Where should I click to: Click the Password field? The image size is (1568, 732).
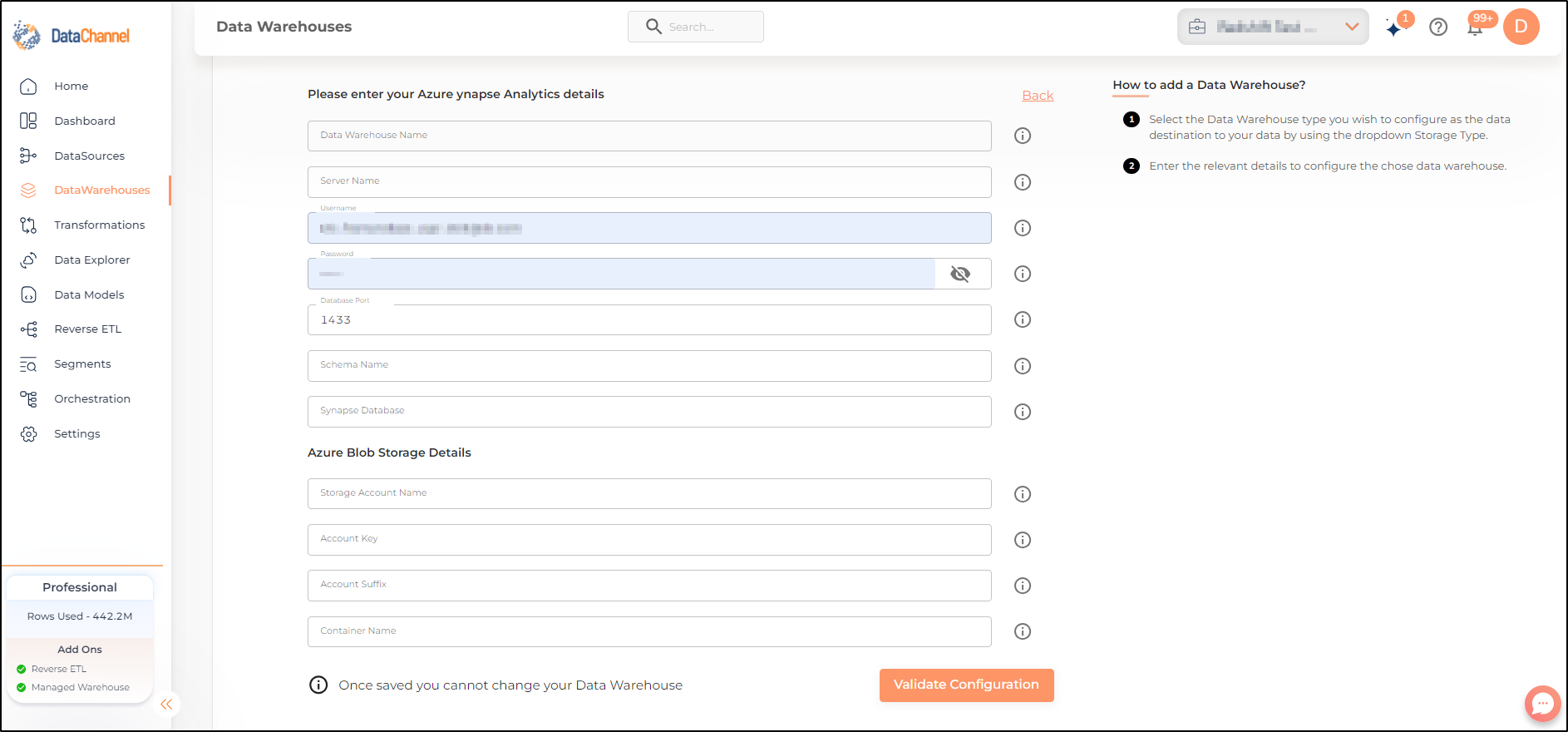tap(621, 274)
